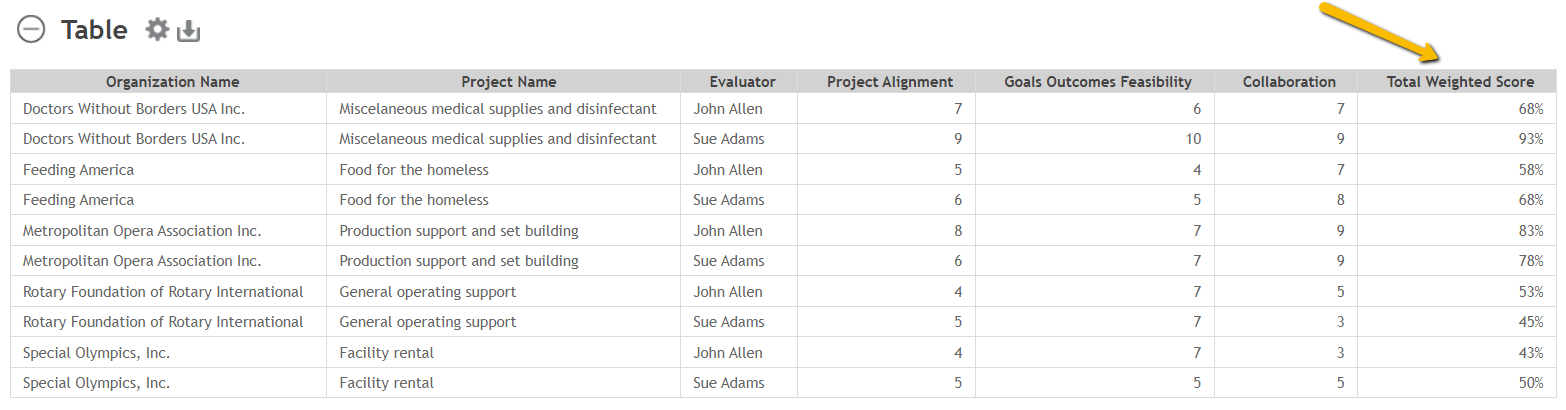Sort by Organization Name column header
The image size is (1566, 410).
[173, 82]
